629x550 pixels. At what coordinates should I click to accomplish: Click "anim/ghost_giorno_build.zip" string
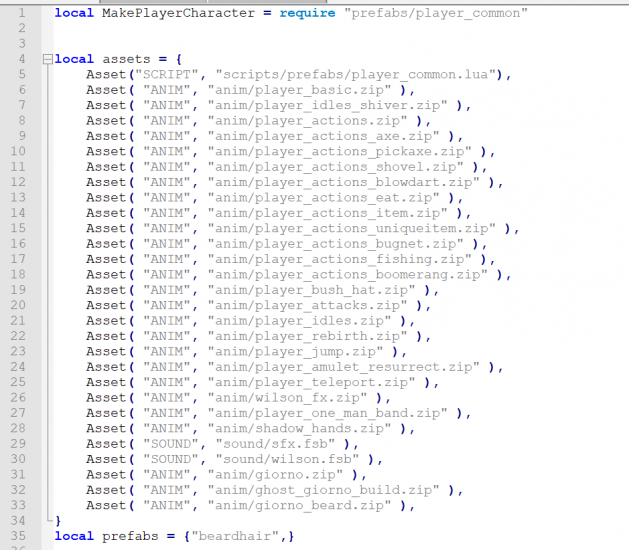coord(323,490)
